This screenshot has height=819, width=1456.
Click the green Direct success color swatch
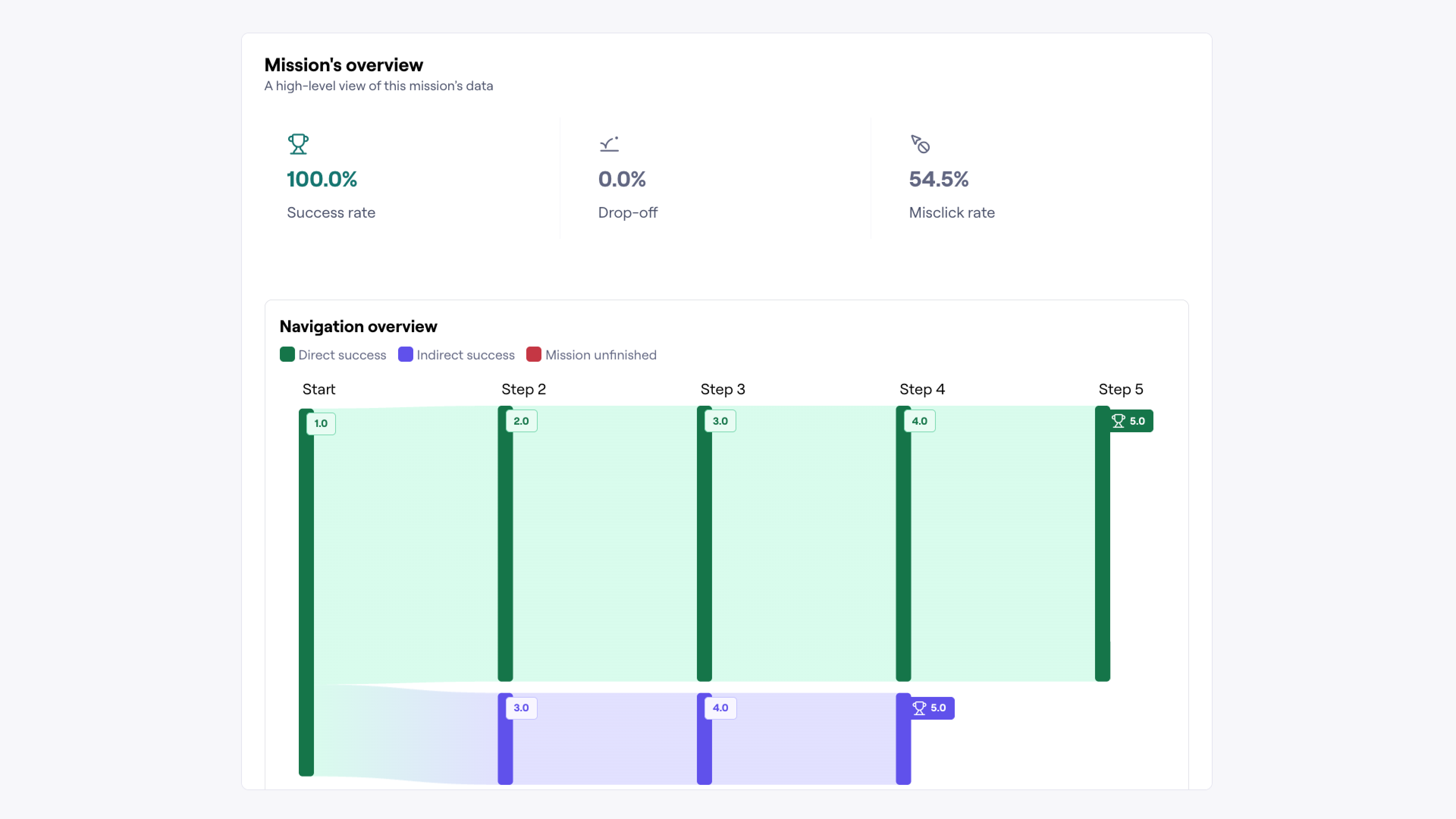(287, 355)
